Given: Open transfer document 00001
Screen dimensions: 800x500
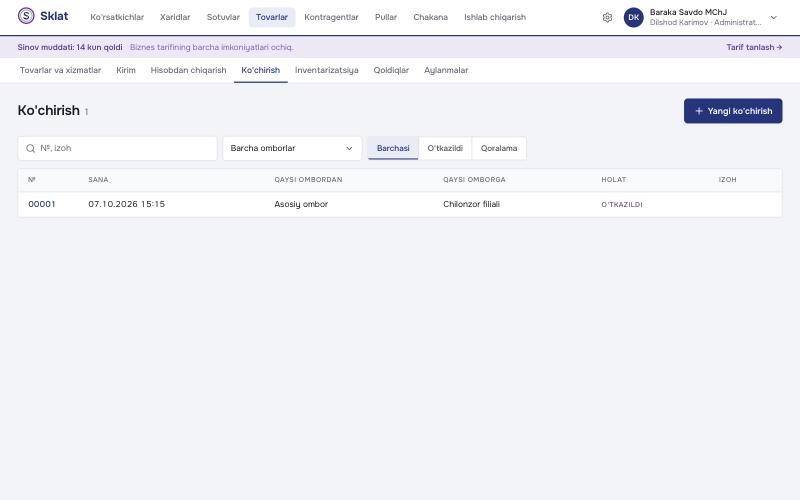Looking at the screenshot, I should tap(42, 204).
